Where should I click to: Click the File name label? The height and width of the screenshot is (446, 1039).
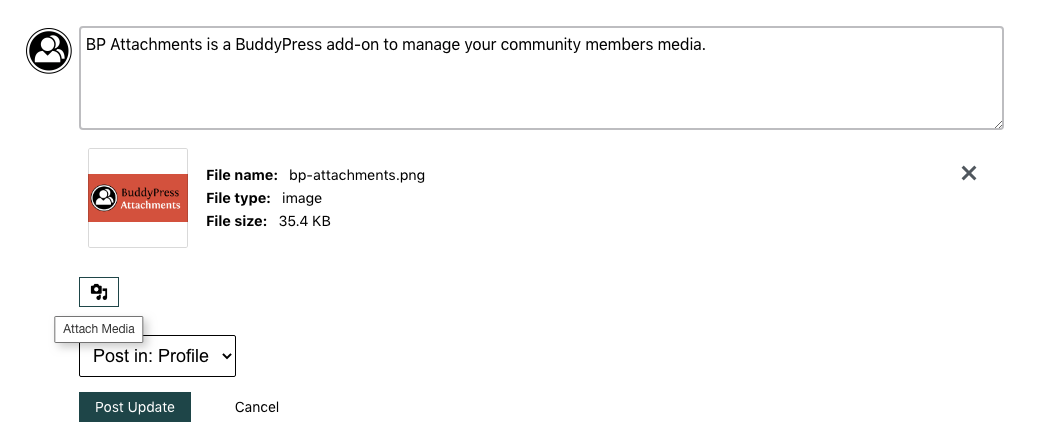point(242,175)
